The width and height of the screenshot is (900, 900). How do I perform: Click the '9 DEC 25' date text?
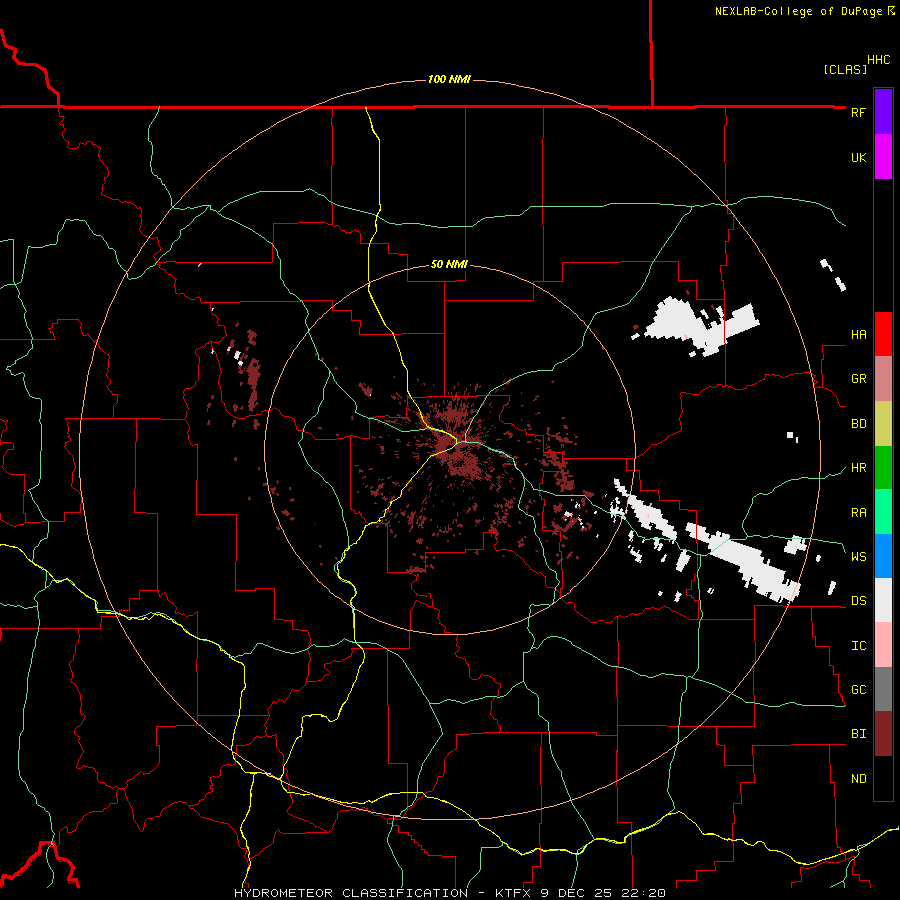point(576,893)
